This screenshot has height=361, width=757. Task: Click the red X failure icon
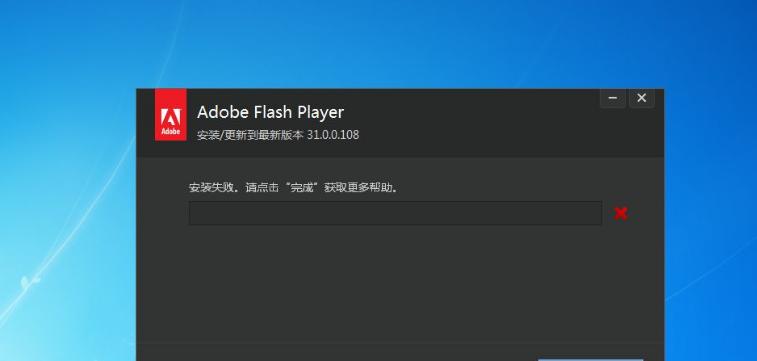620,213
